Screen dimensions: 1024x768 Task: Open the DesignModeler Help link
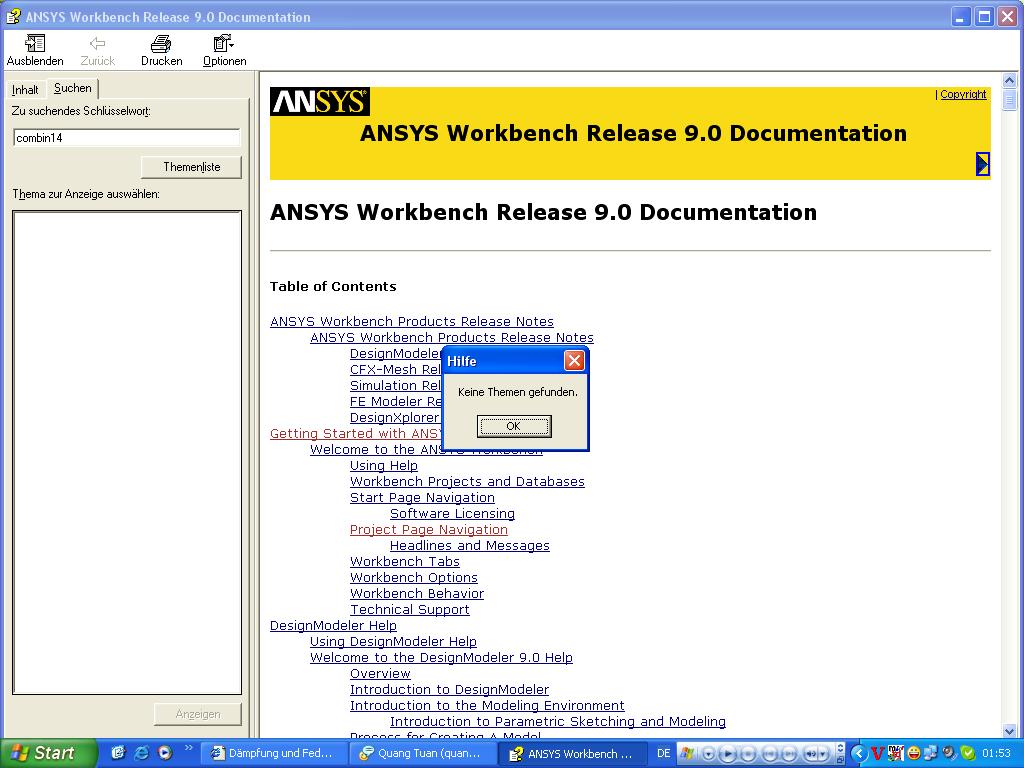pos(334,626)
